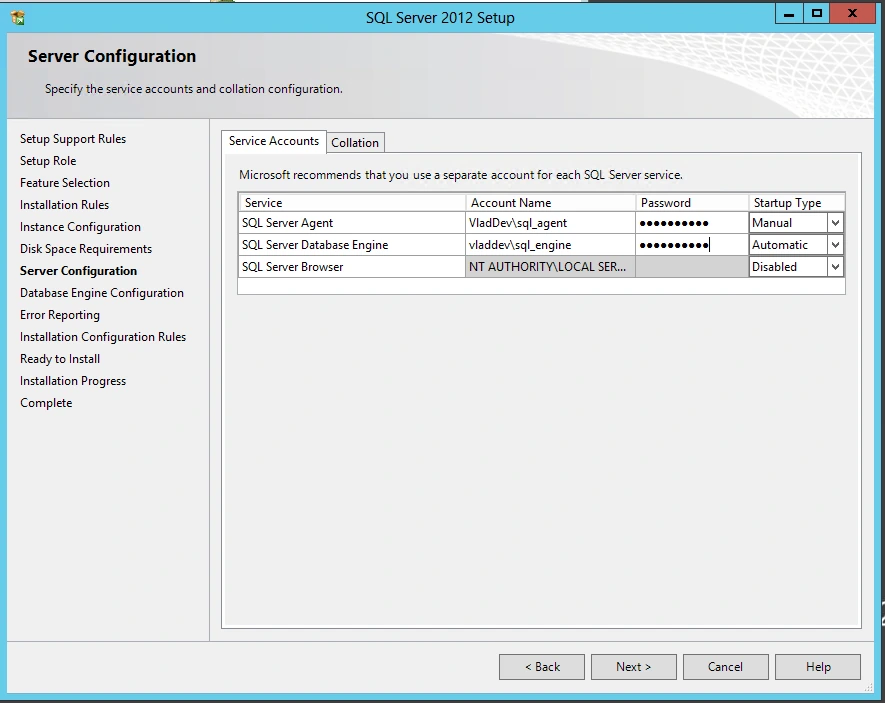Return to the previous step with Back
The height and width of the screenshot is (703, 885).
pos(542,667)
